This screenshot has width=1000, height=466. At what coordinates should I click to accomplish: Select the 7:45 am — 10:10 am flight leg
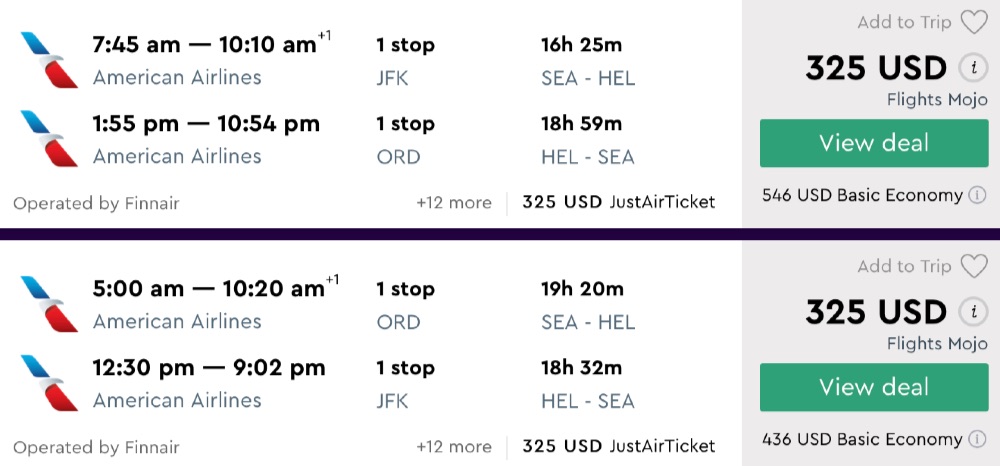(x=205, y=45)
